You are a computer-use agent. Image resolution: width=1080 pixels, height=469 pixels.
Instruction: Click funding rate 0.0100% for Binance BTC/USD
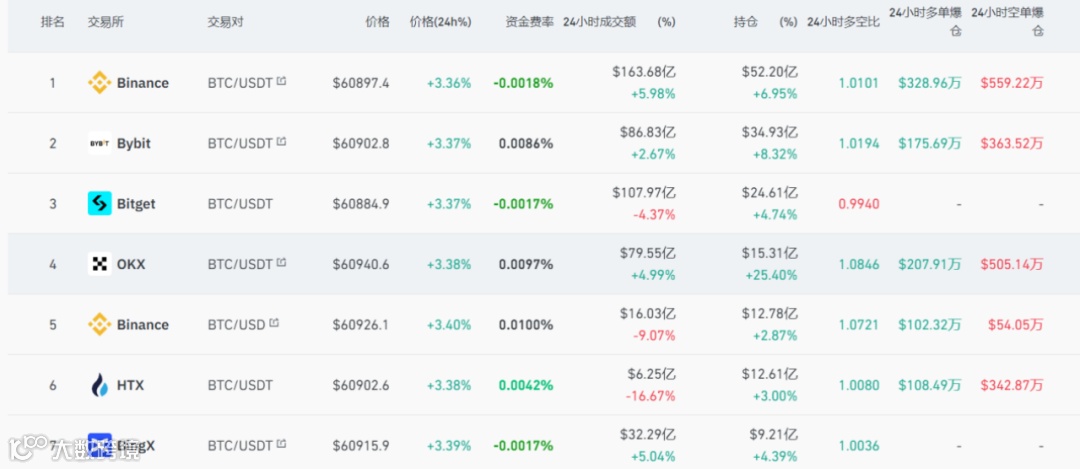coord(526,324)
